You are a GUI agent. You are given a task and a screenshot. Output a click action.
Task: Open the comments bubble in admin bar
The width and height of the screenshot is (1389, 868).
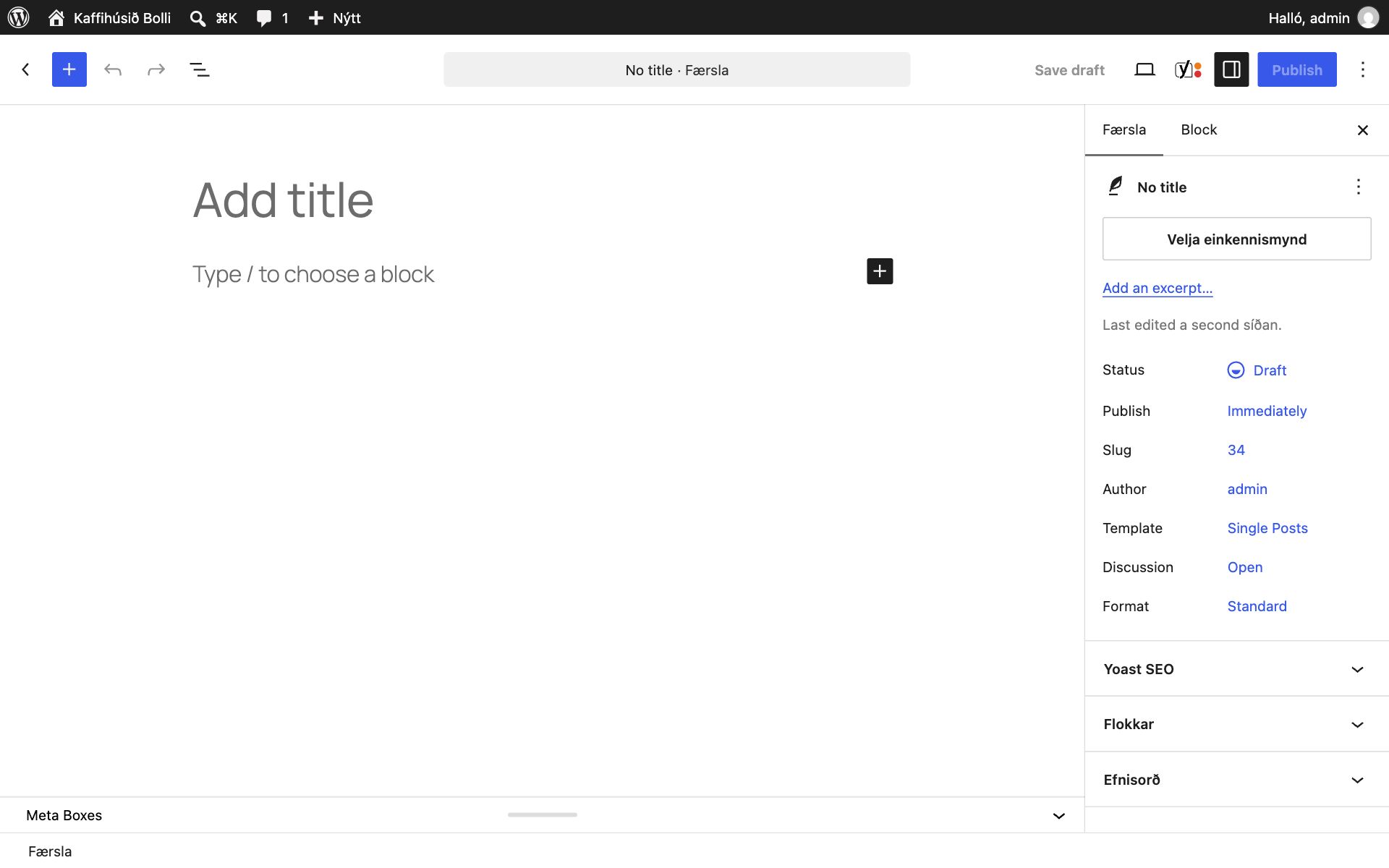pyautogui.click(x=264, y=17)
